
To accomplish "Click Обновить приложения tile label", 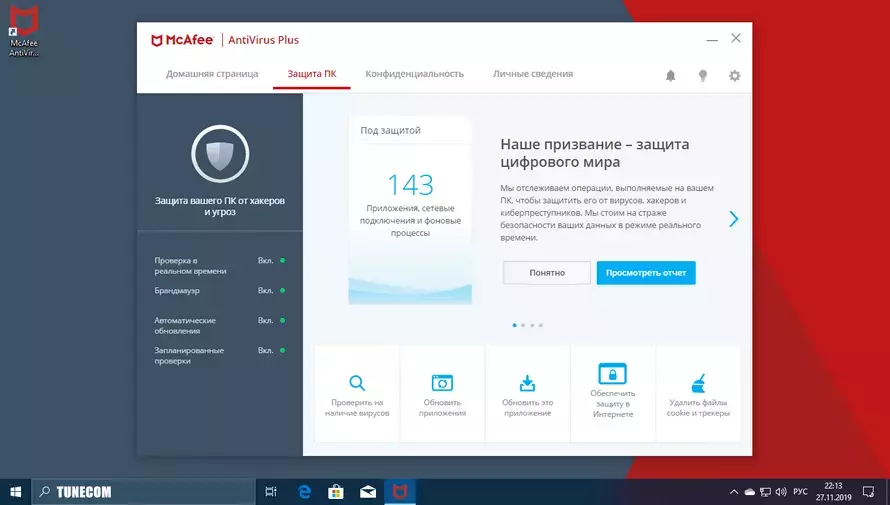I will point(442,408).
